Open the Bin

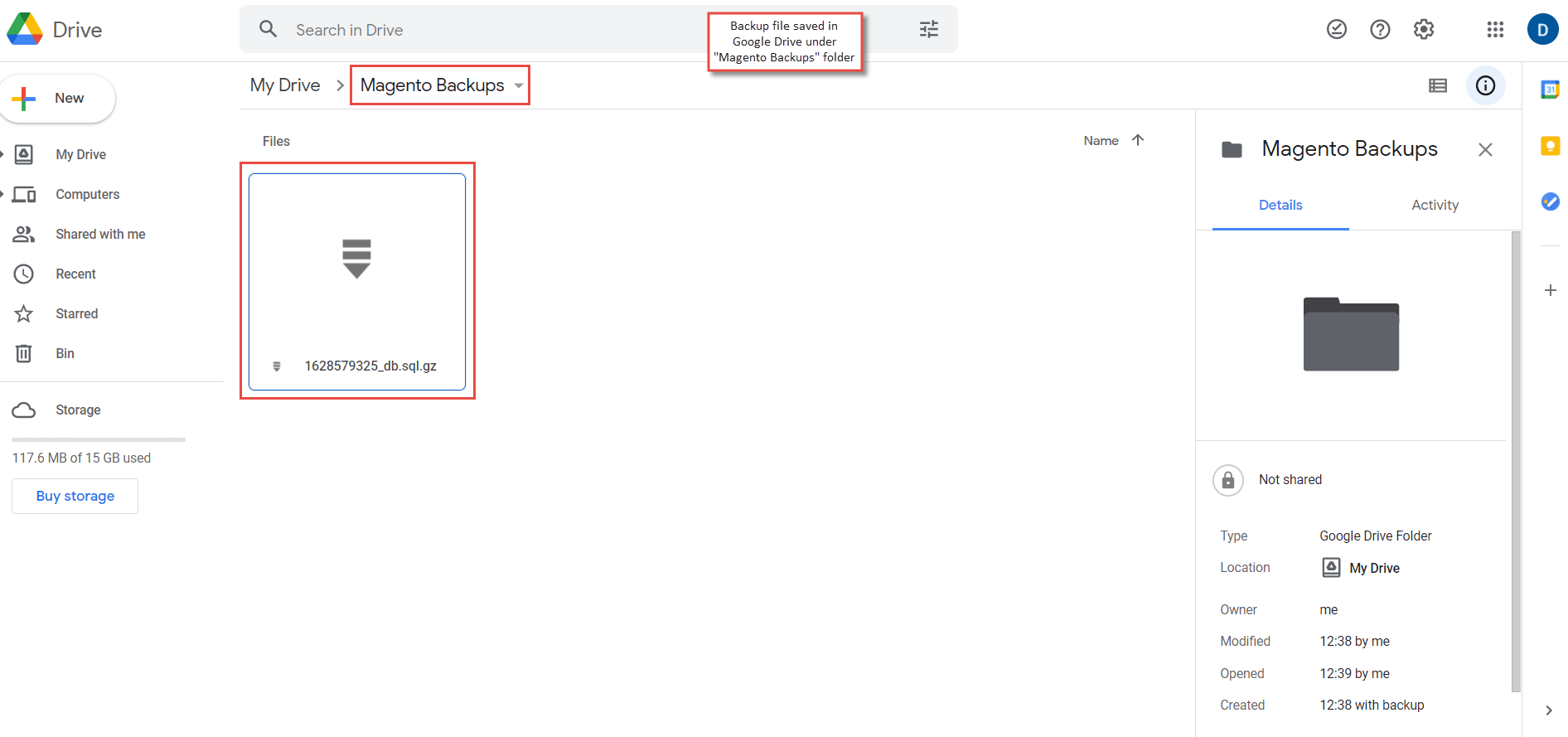[x=65, y=353]
